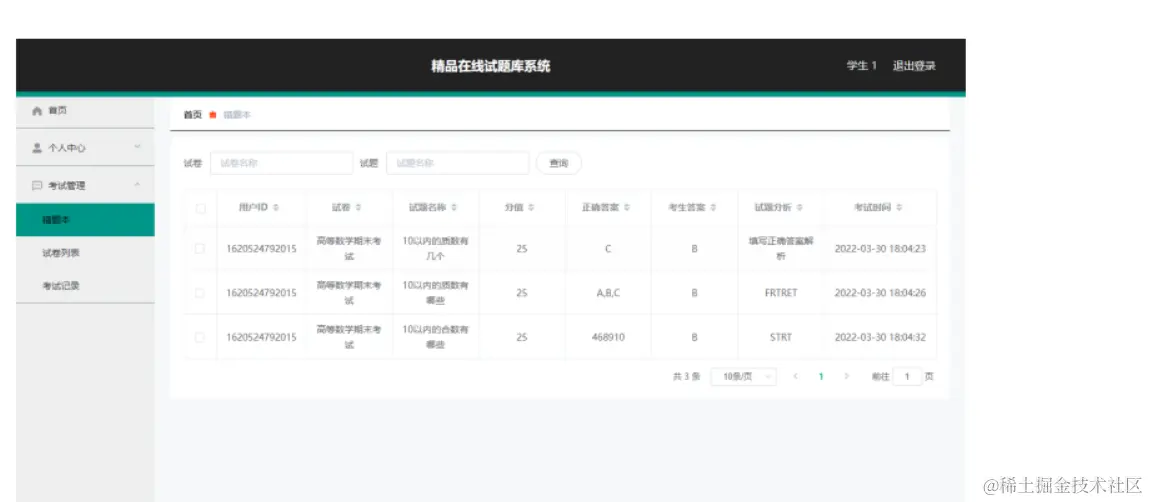Check the row for 10以内的质数有几个
The height and width of the screenshot is (502, 1149).
click(x=200, y=248)
